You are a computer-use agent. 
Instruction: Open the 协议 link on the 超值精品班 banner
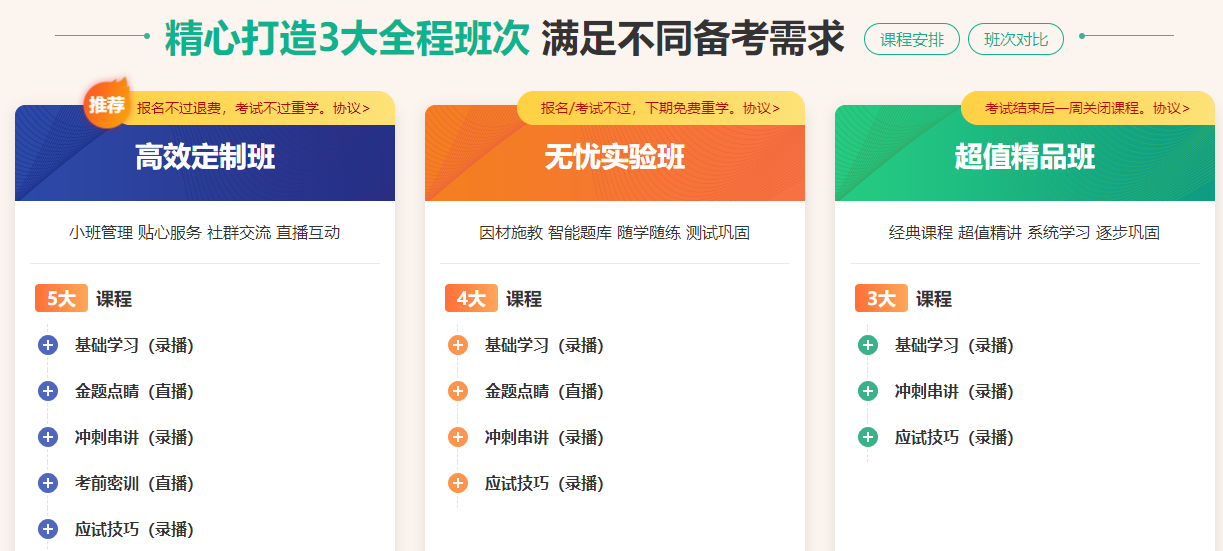[1171, 108]
